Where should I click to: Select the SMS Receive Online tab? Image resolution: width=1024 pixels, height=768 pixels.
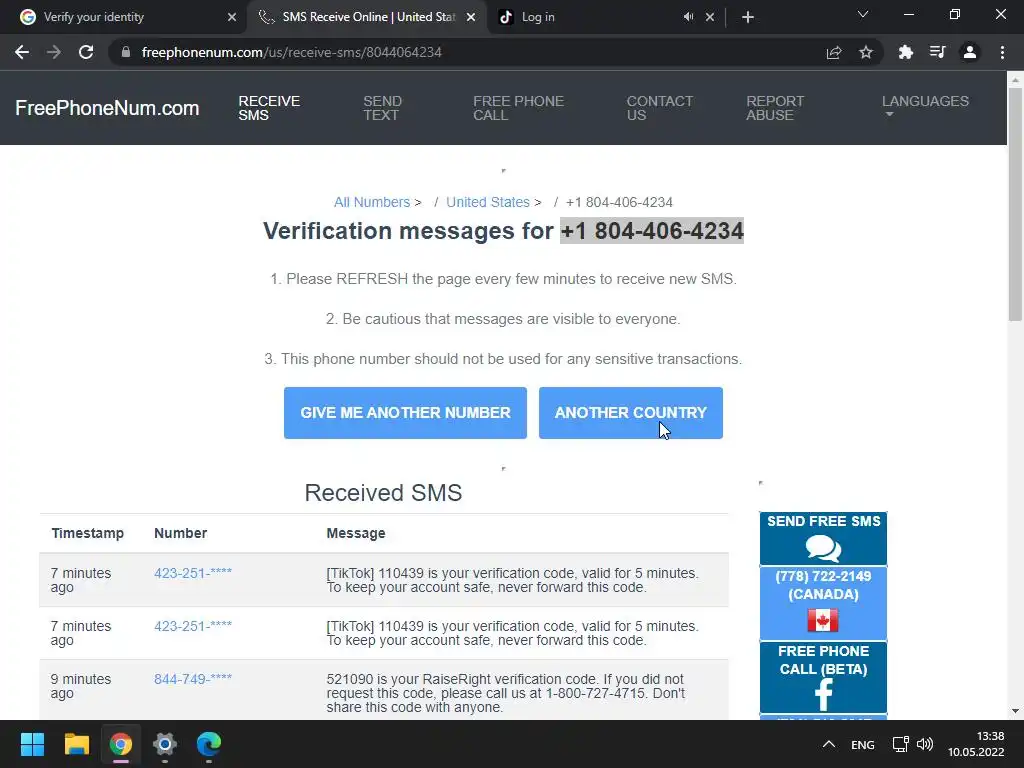click(x=369, y=17)
